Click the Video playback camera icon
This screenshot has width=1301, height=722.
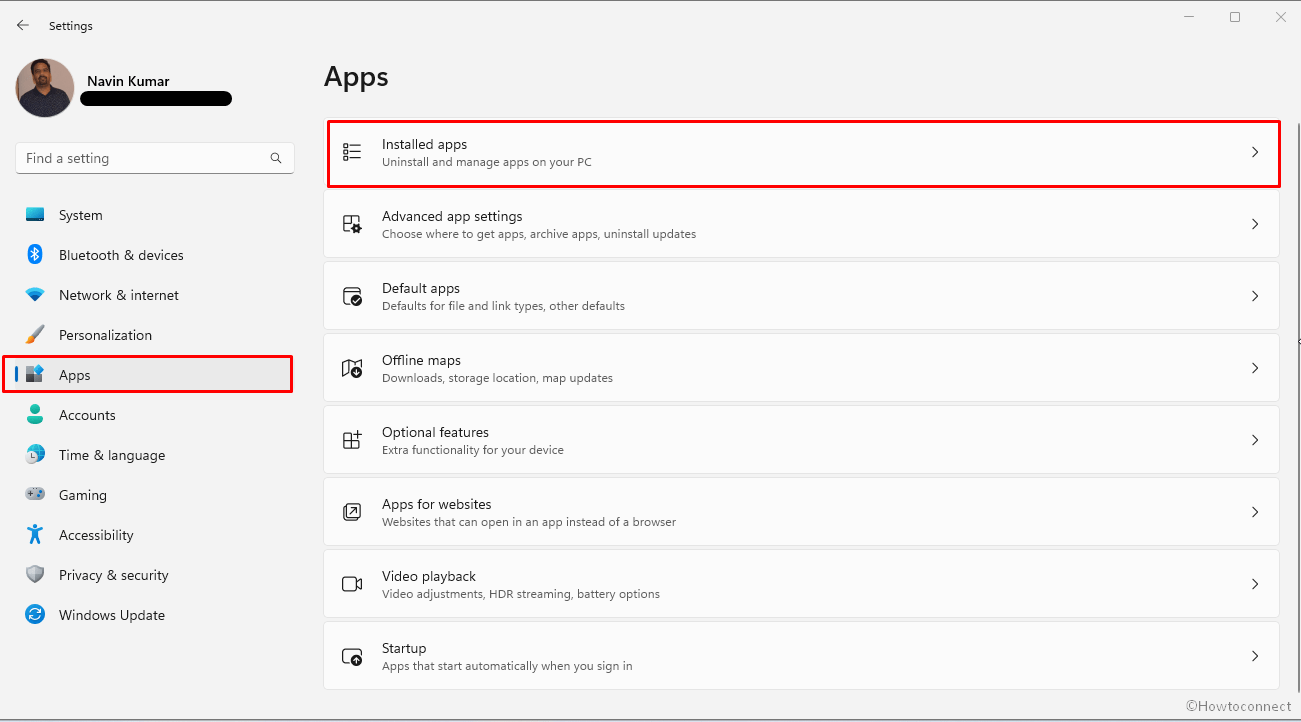[x=352, y=584]
